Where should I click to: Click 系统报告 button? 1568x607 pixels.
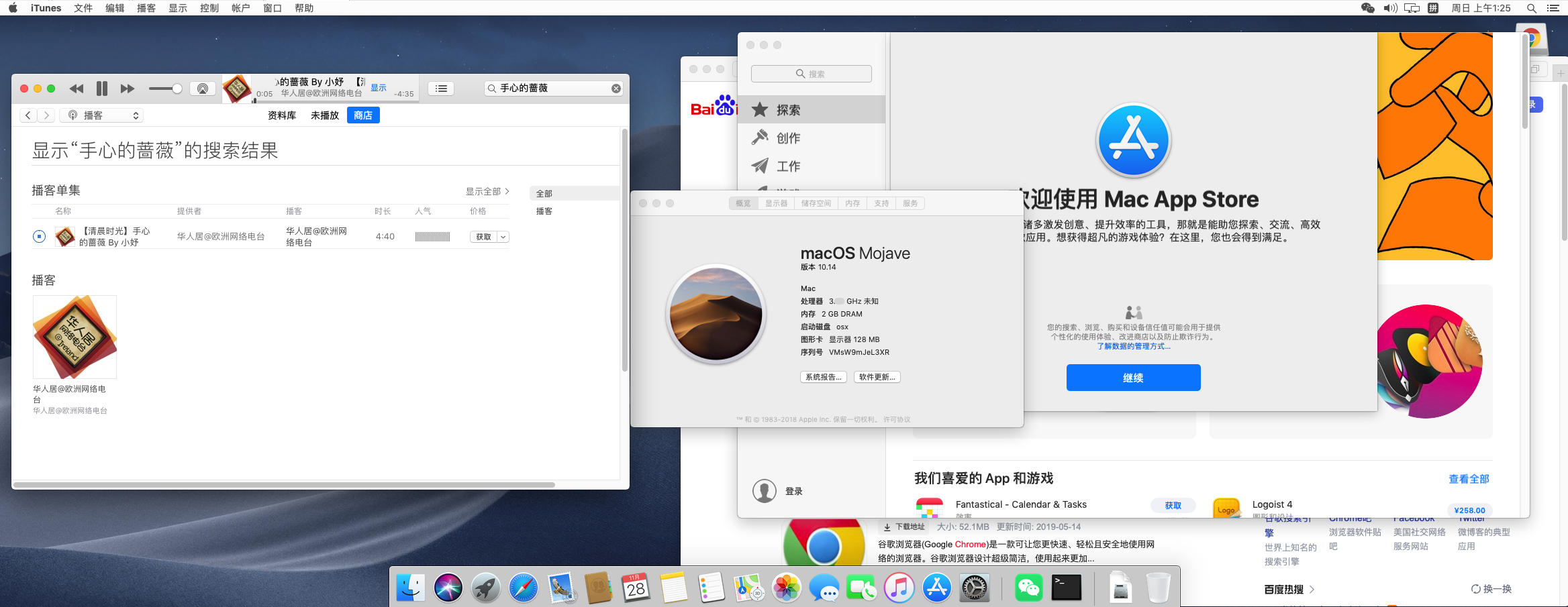824,377
